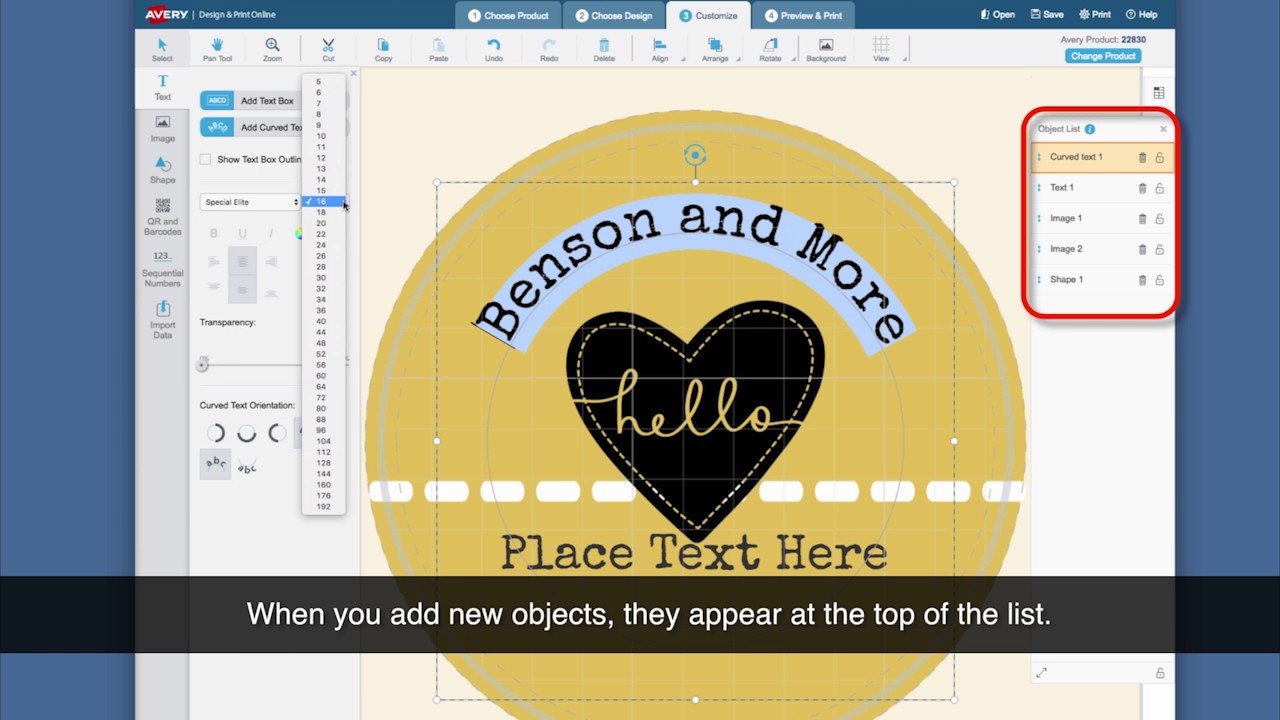The width and height of the screenshot is (1280, 720).
Task: Choose font size 10 from list
Action: 322,136
